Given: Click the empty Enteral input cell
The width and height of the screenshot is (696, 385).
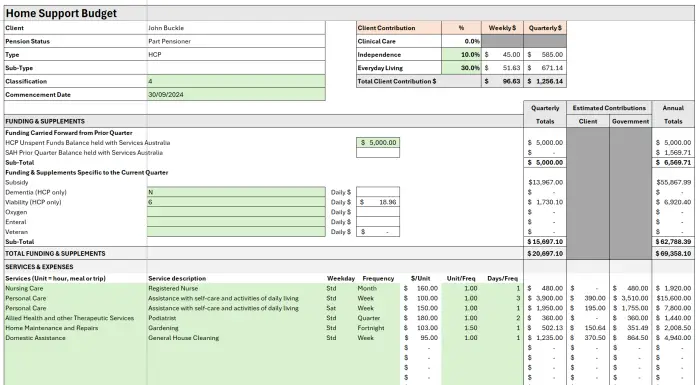Looking at the screenshot, I should 236,222.
